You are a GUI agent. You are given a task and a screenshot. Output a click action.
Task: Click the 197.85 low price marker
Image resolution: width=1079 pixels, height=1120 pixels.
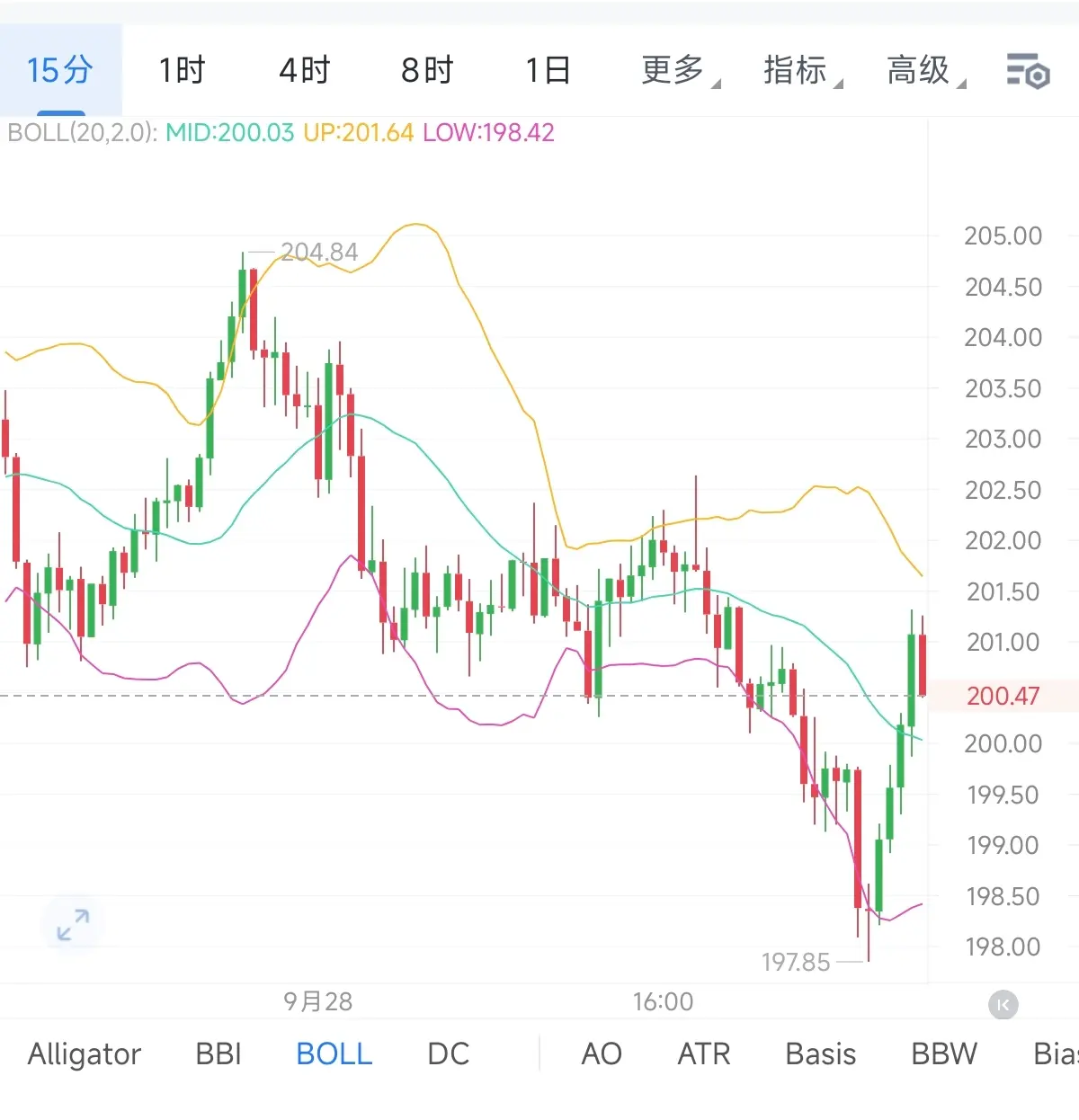tap(796, 962)
